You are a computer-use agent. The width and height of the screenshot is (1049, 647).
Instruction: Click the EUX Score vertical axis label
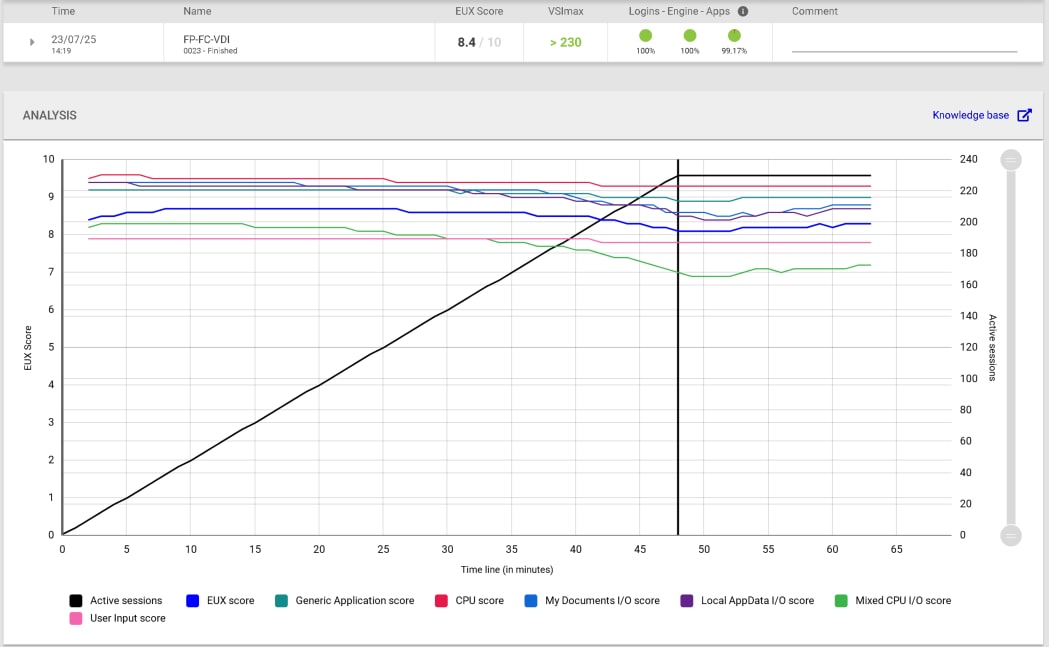(x=28, y=348)
